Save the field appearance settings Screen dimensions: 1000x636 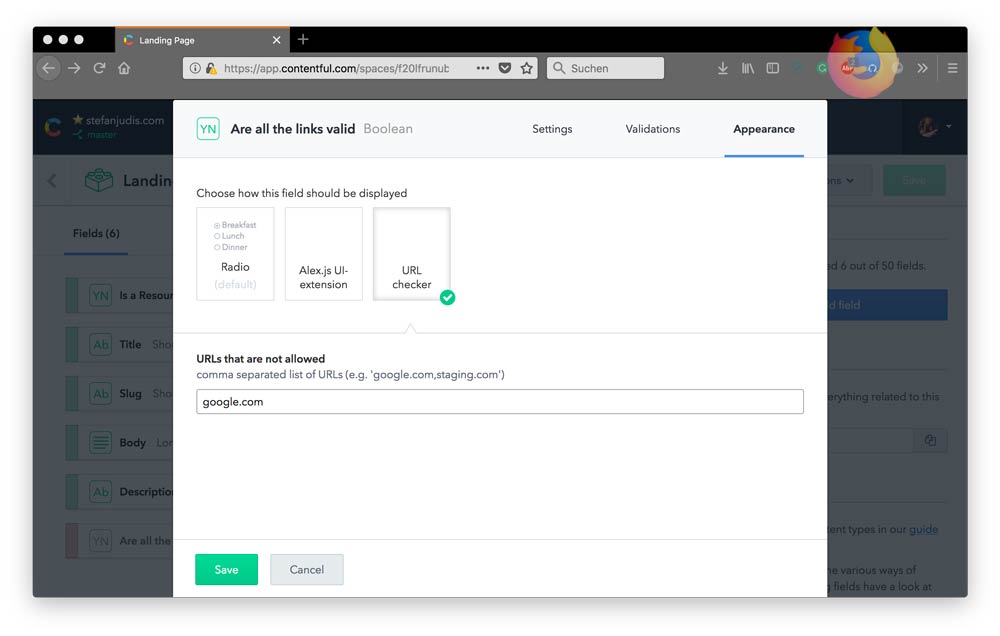[226, 570]
